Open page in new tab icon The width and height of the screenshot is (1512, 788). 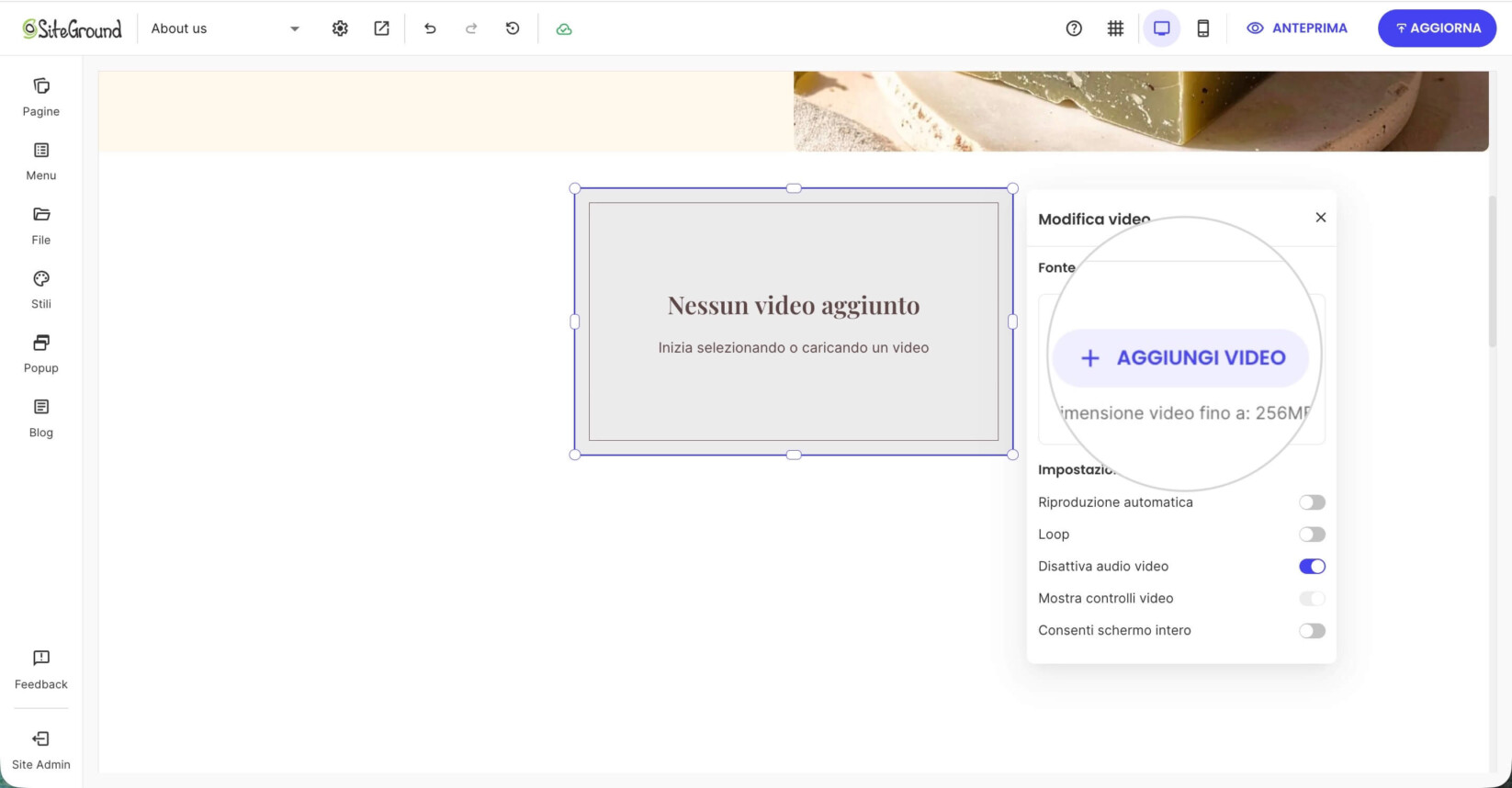(381, 28)
